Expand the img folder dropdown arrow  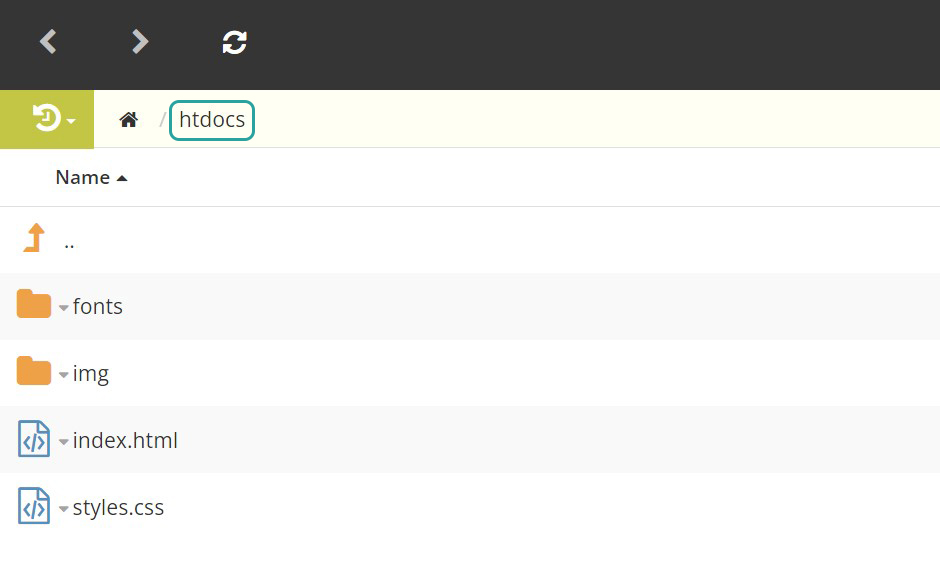[64, 375]
